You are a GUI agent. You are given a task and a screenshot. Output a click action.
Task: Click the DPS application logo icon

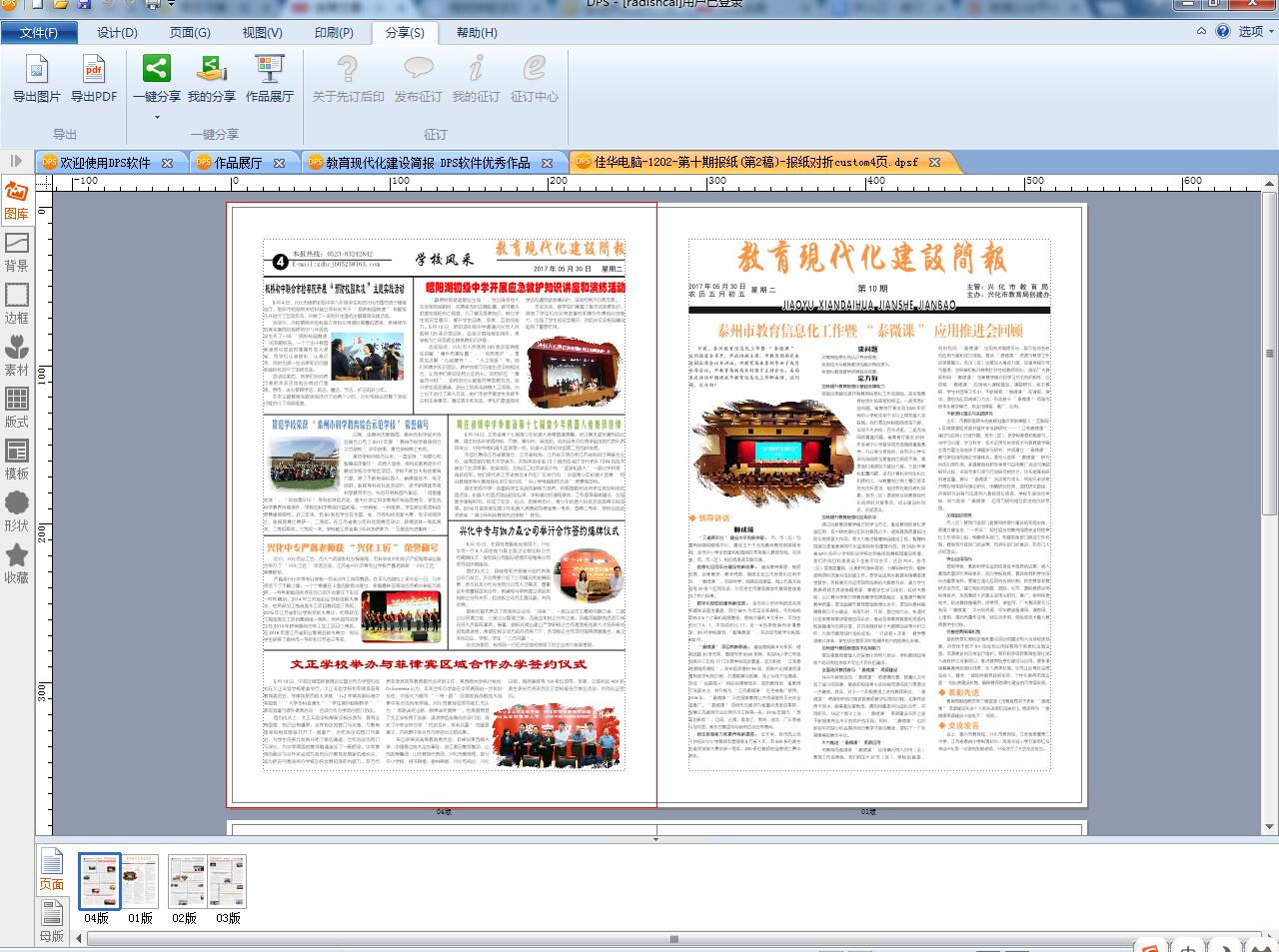pos(11,4)
